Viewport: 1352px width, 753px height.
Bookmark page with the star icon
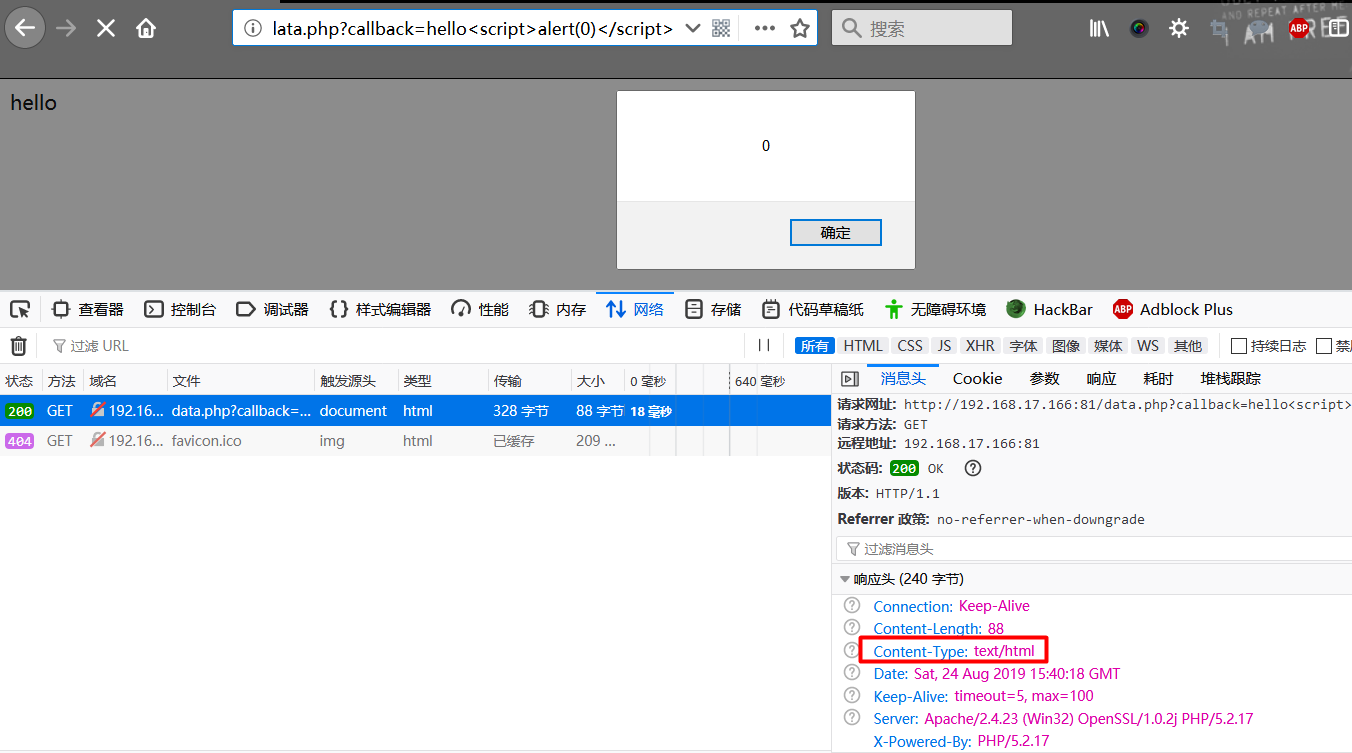coord(800,28)
